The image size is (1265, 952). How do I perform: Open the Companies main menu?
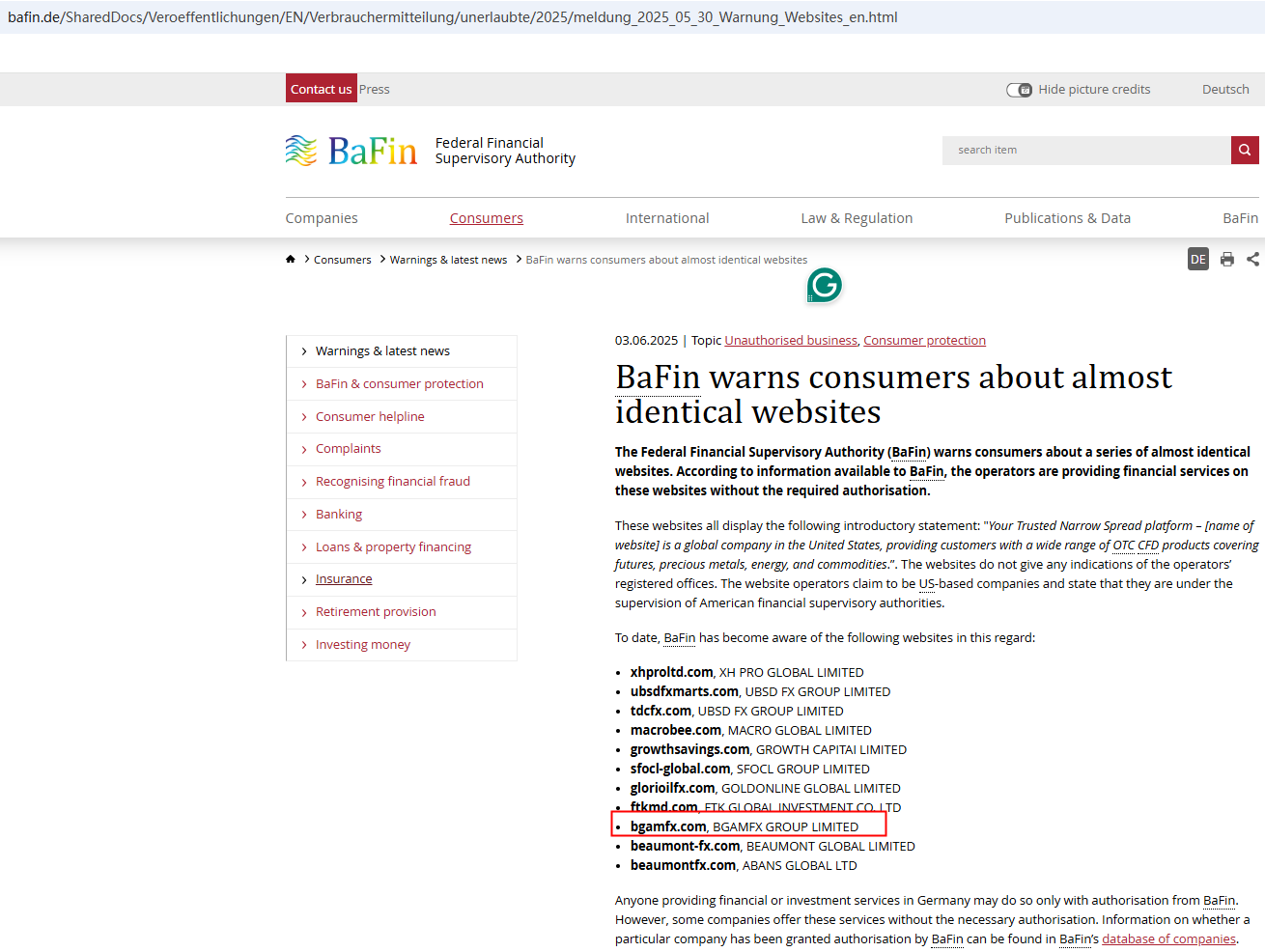pyautogui.click(x=322, y=218)
